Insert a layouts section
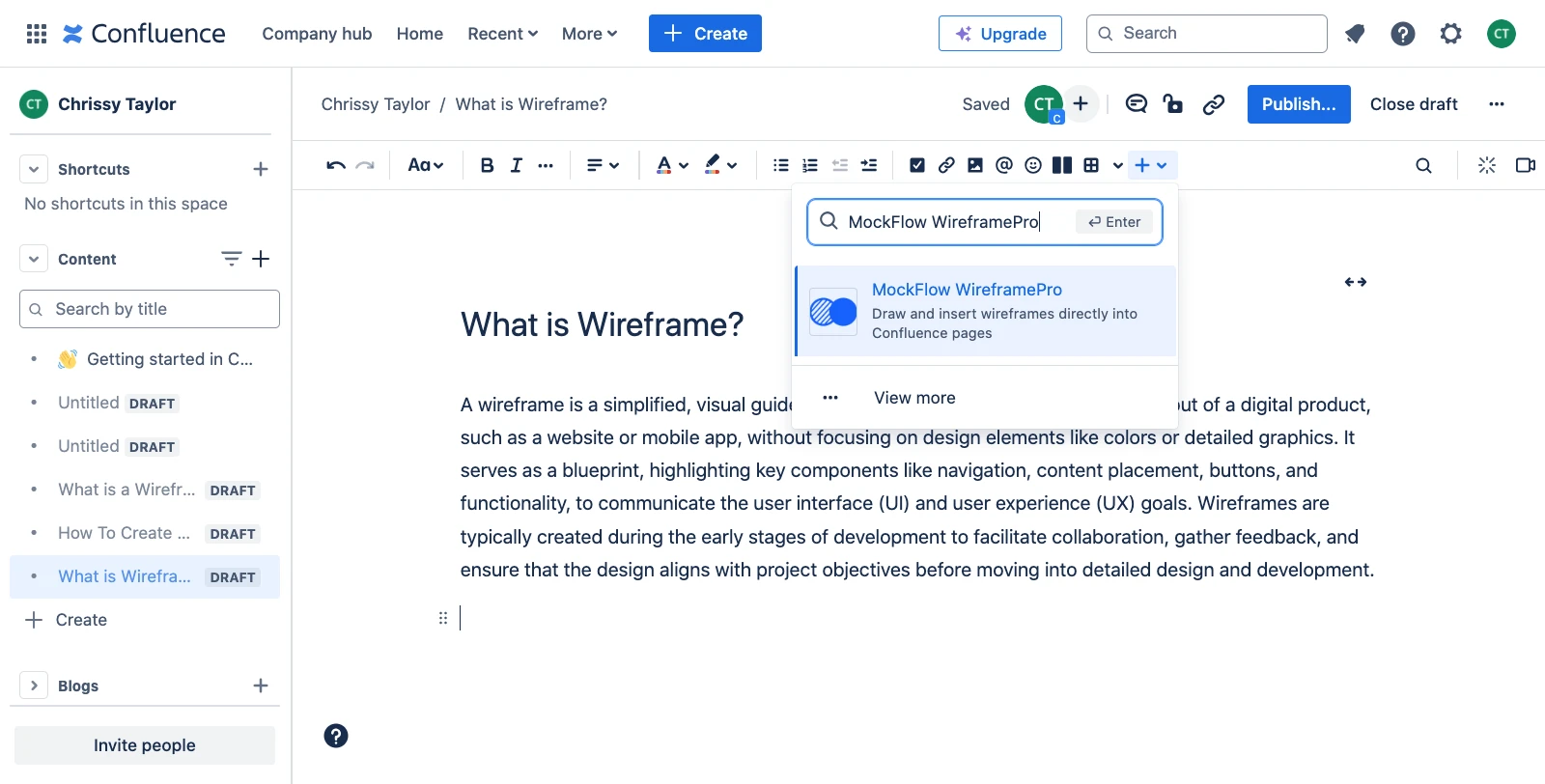Screen dimensions: 1545x784 click(1062, 165)
